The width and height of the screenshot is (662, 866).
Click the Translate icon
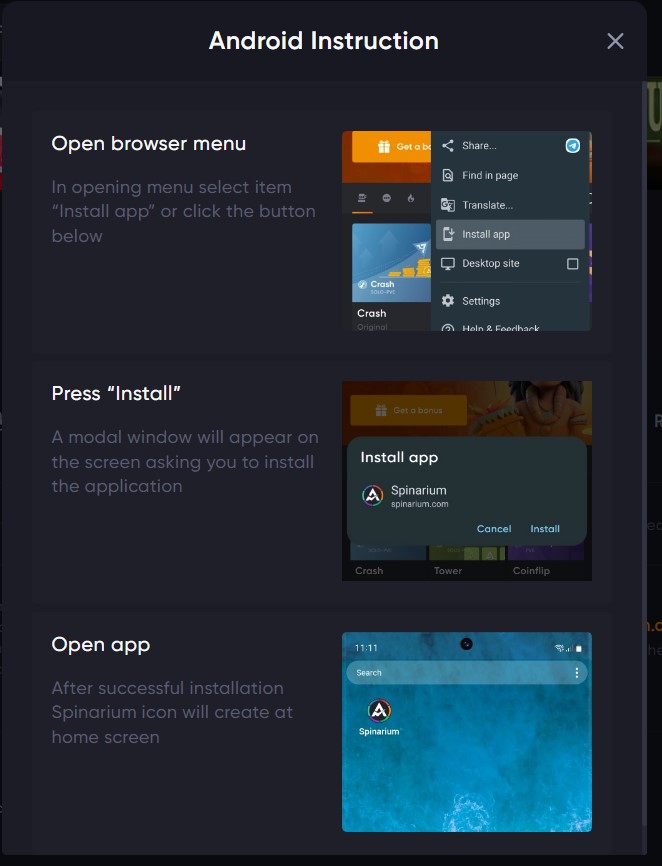tap(448, 205)
